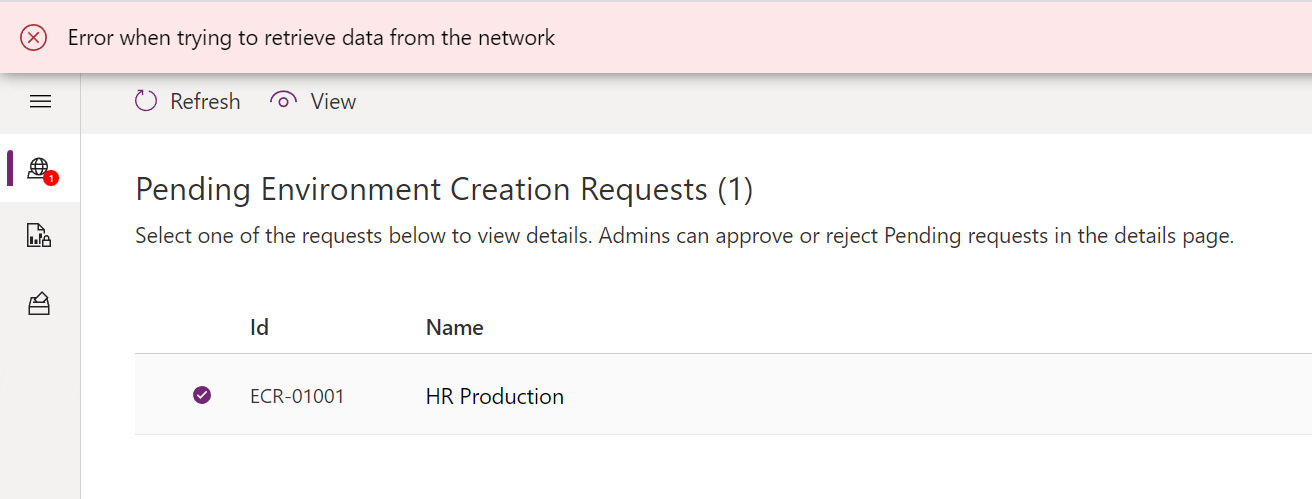Click the description text about approving Pending requests

tap(685, 237)
